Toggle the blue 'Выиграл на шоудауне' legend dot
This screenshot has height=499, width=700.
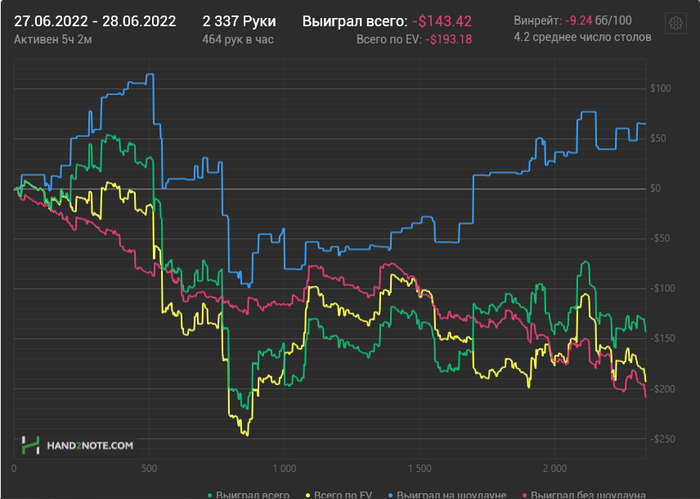coord(391,495)
